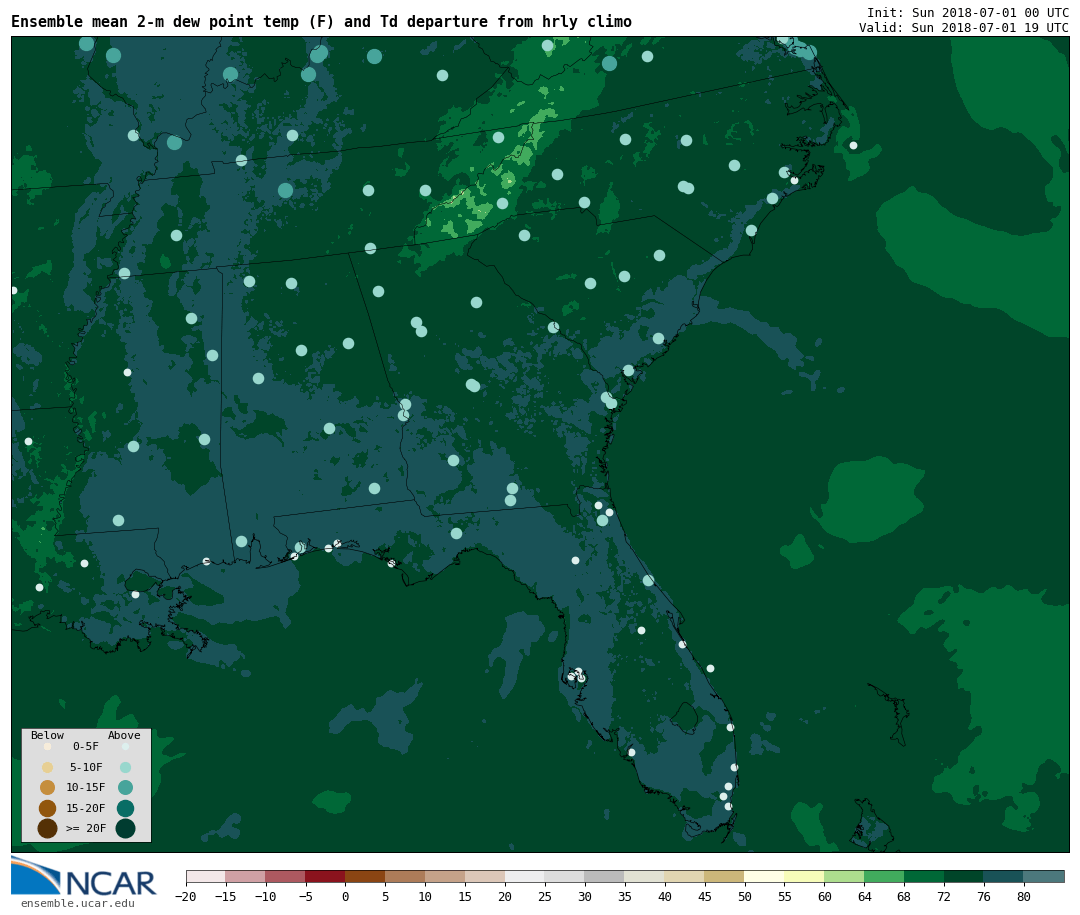This screenshot has height=915, width=1080.
Task: Click the '50' colorbar tick label
Action: click(745, 897)
